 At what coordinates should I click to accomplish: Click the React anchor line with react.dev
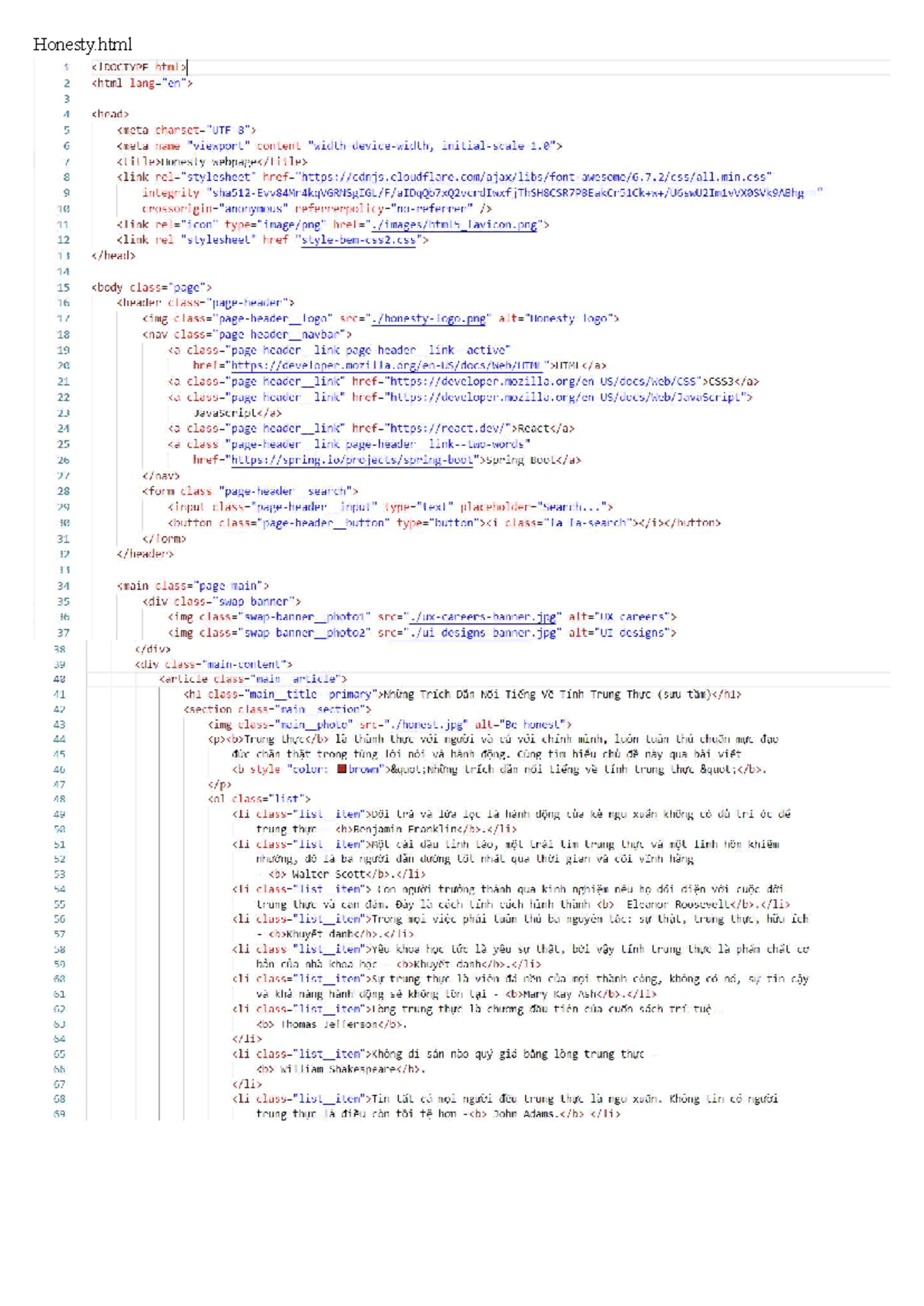coord(371,428)
